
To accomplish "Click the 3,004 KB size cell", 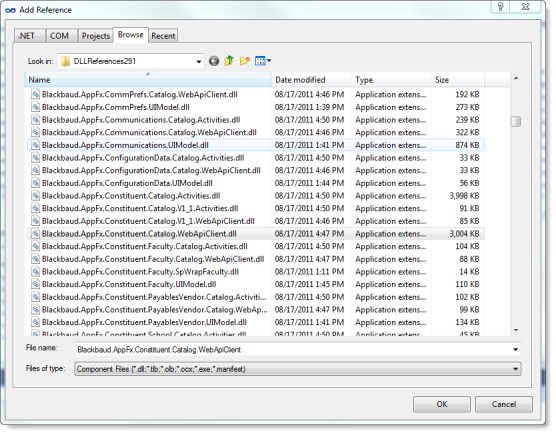I will 464,234.
